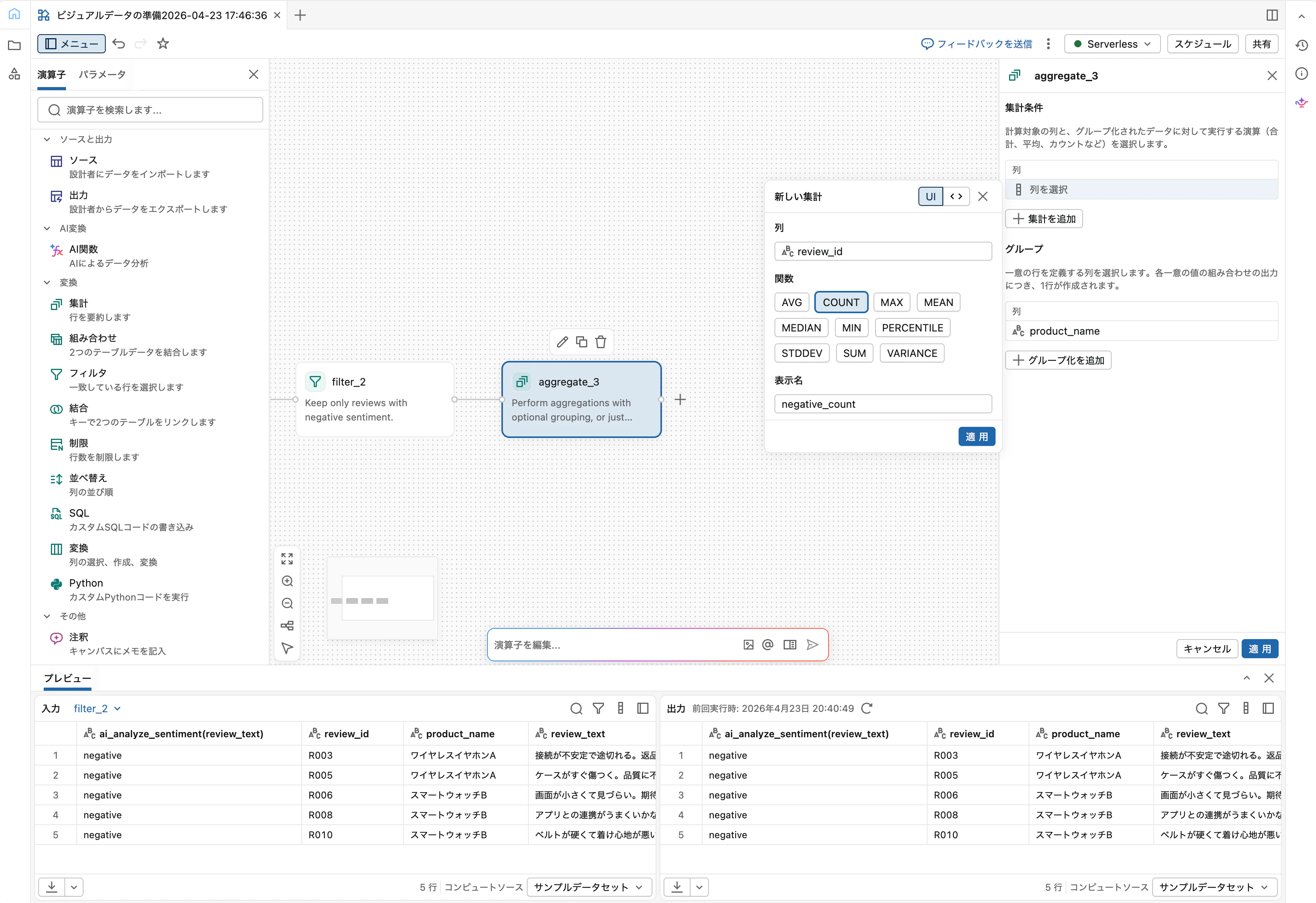Screen dimensions: 1316x903
Task: Switch new aggregate editor to code mode
Action: click(956, 196)
